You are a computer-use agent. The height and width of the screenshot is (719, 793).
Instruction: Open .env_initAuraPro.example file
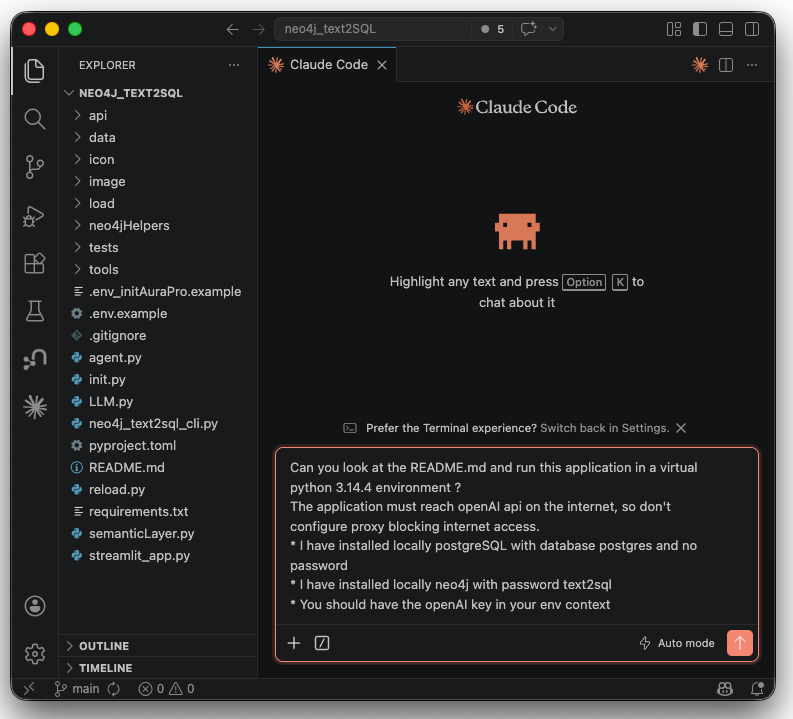[x=158, y=291]
